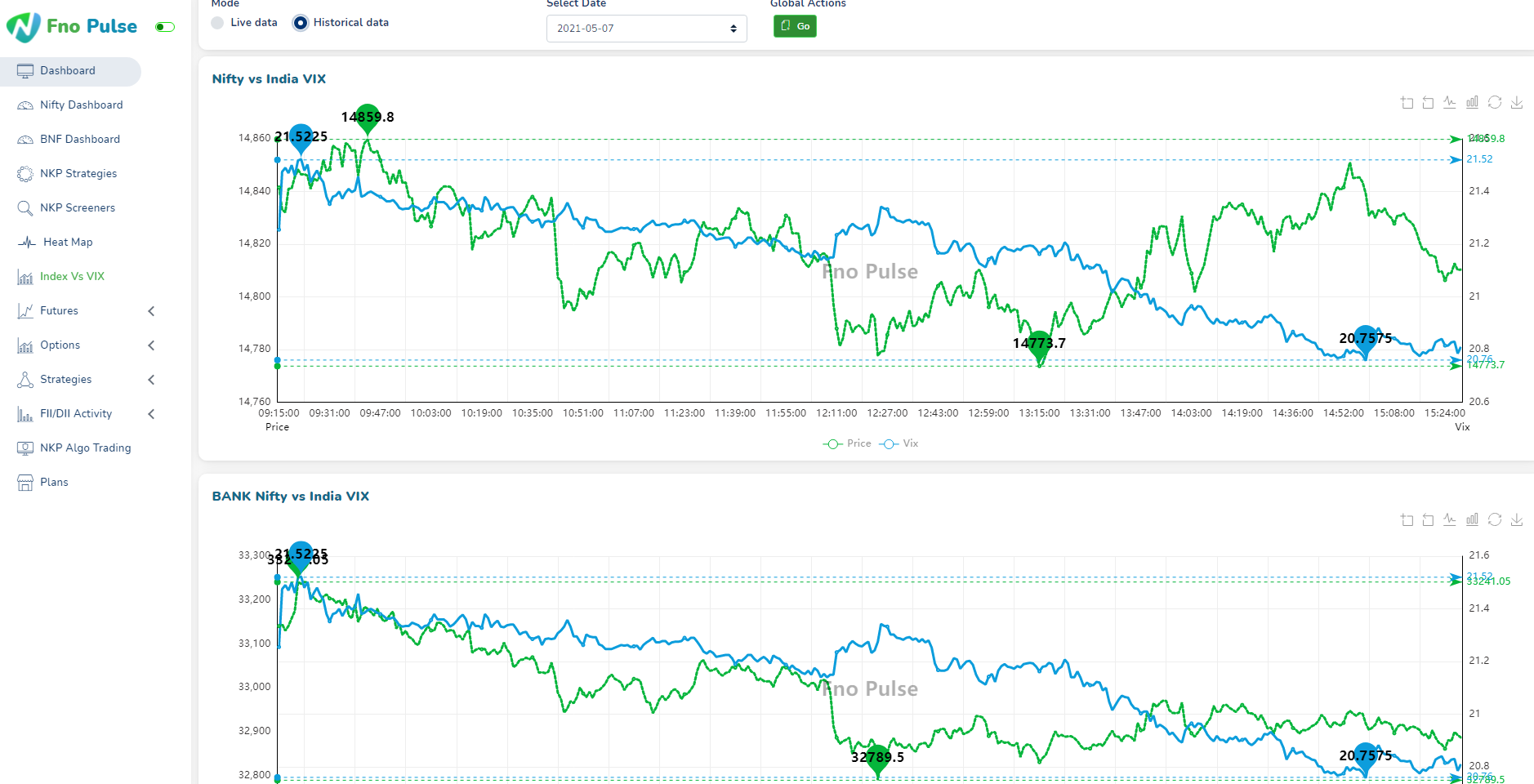Expand the FII/DII Activity chevron
Screen dimensions: 1534x784
pos(151,414)
